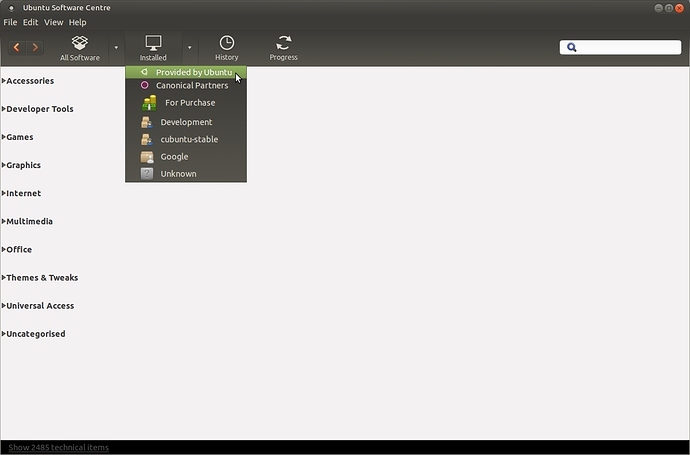Screen dimensions: 690x455
Task: Choose Development from the dropdown
Action: click(x=186, y=122)
